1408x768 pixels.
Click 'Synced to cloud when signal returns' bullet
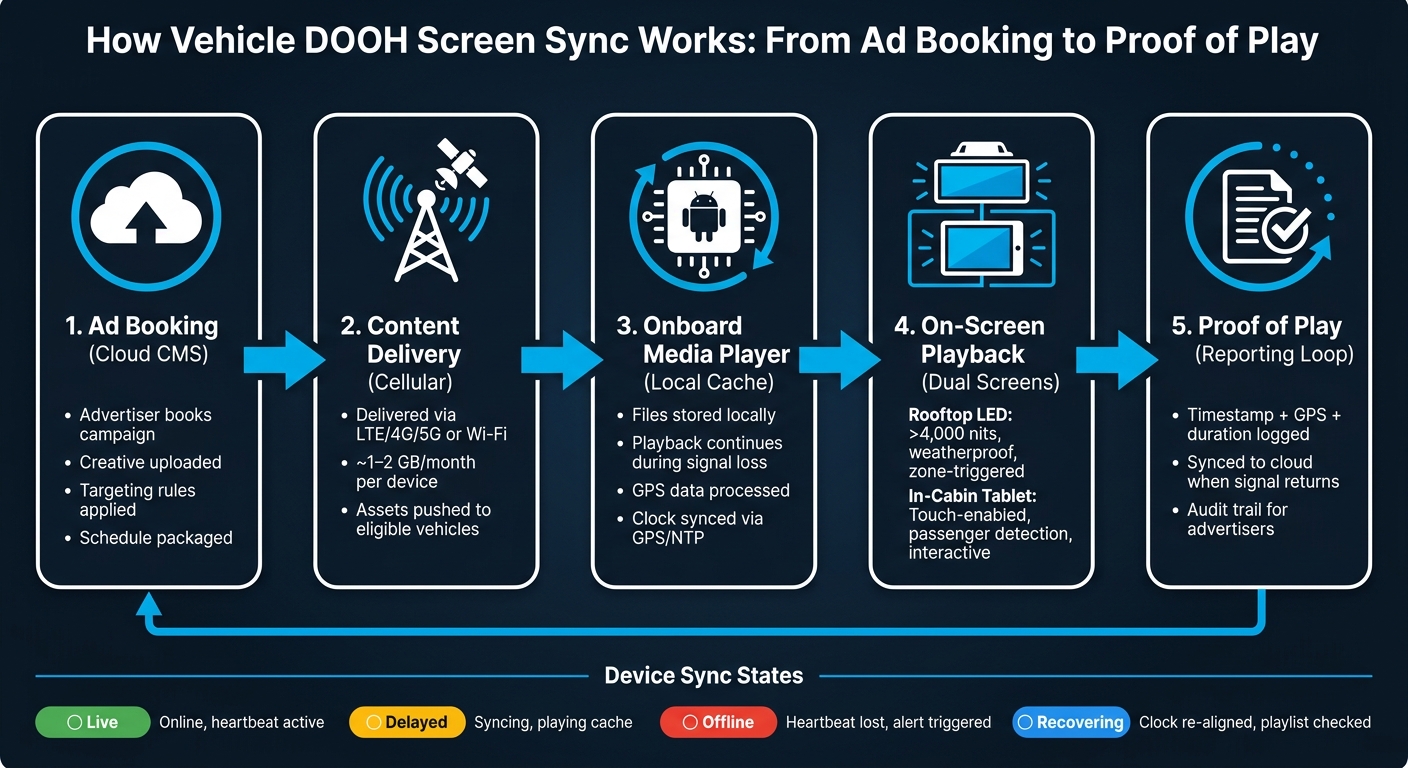pos(1263,472)
